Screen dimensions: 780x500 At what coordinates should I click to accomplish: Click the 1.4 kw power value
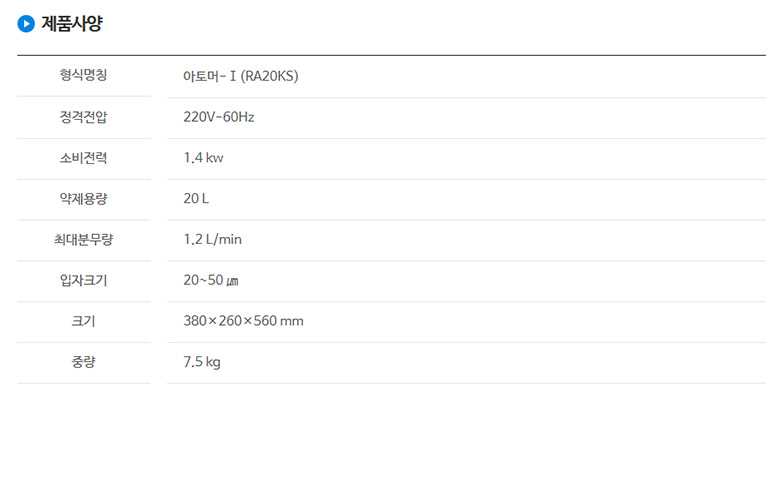[203, 158]
